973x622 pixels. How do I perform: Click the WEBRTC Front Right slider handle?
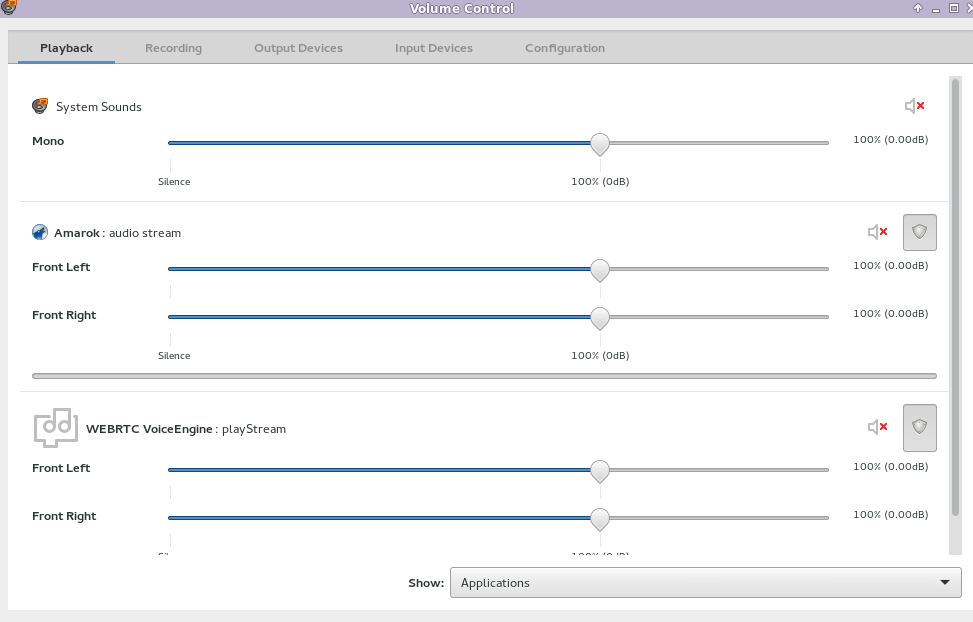[x=600, y=518]
